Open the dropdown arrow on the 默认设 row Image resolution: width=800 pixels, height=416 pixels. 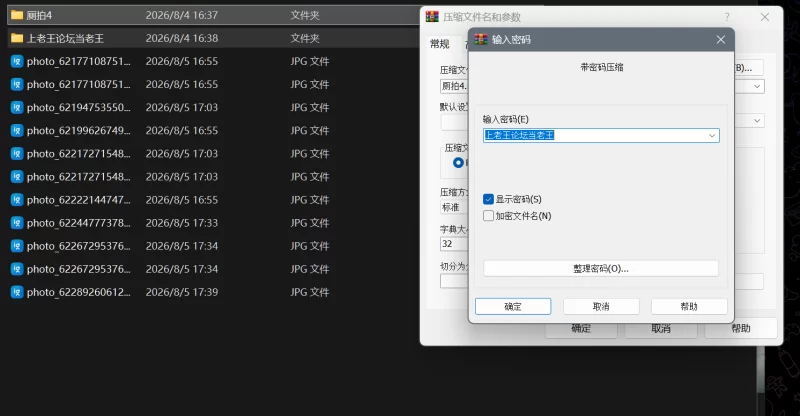[757, 121]
